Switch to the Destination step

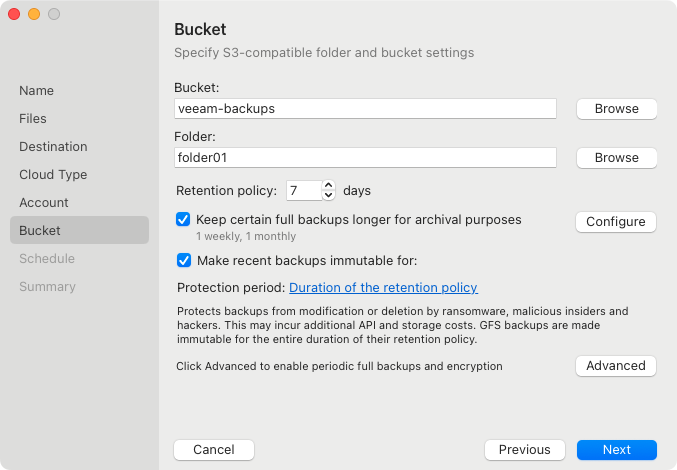click(x=53, y=146)
